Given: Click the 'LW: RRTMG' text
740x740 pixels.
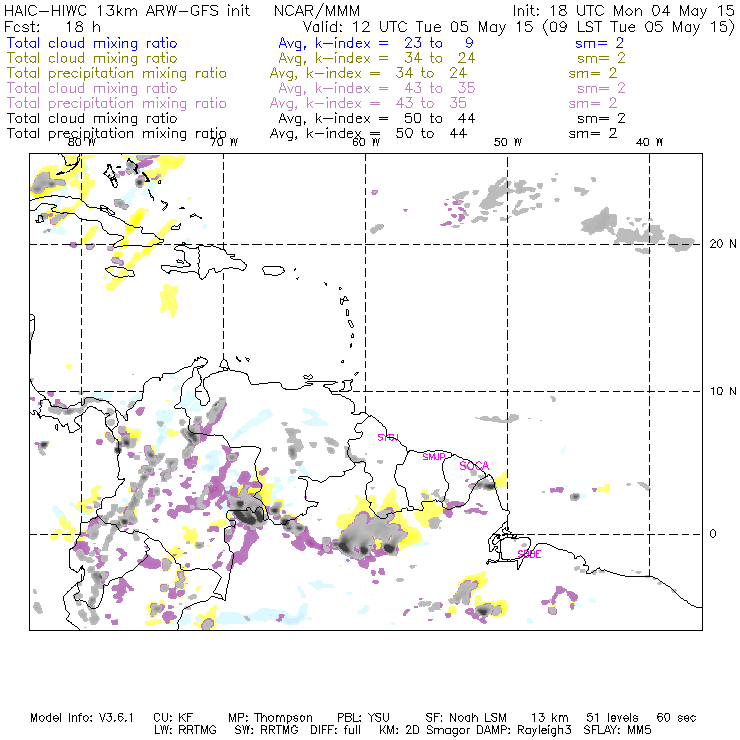Looking at the screenshot, I should tap(185, 730).
